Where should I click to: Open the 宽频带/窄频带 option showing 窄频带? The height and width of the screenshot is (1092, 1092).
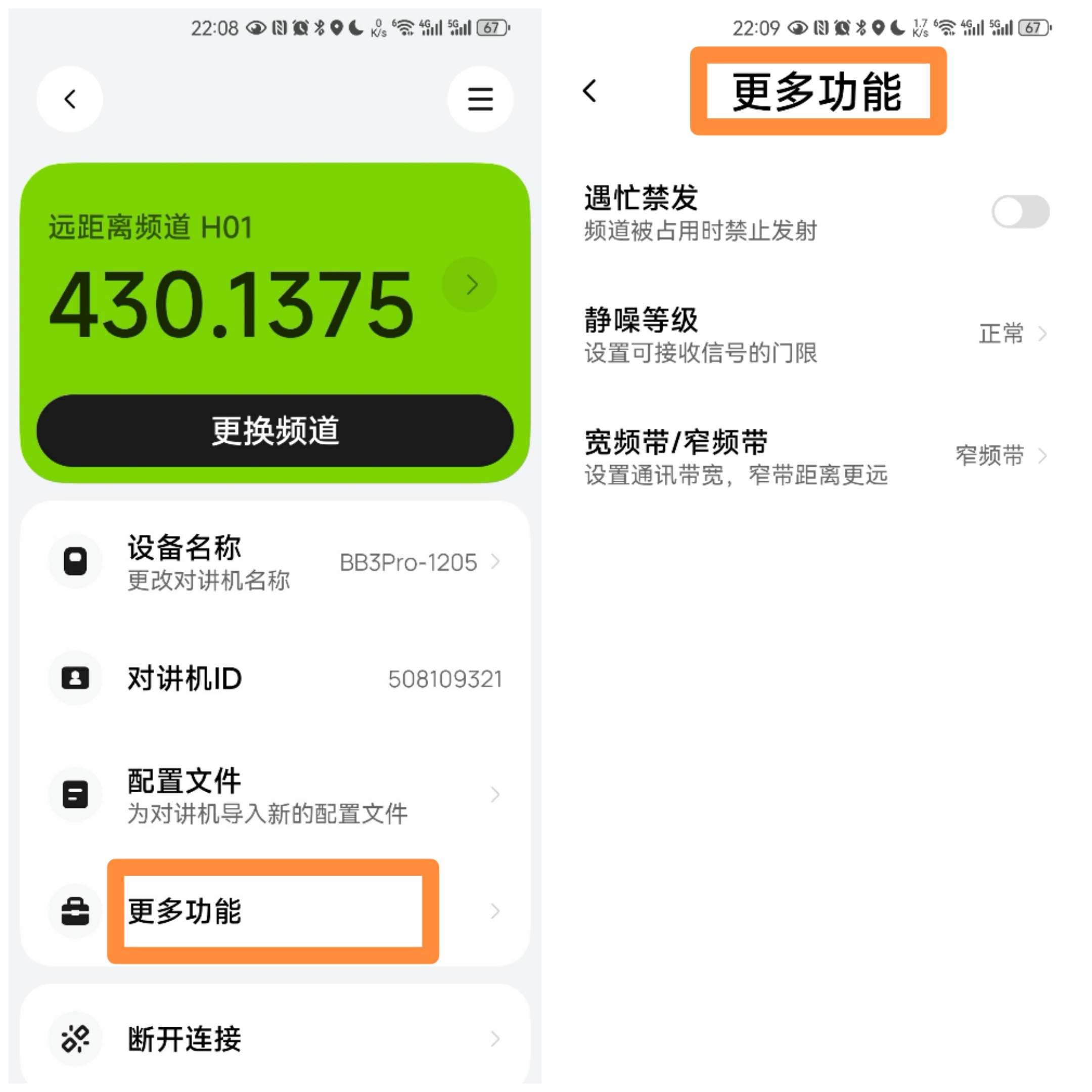[816, 457]
